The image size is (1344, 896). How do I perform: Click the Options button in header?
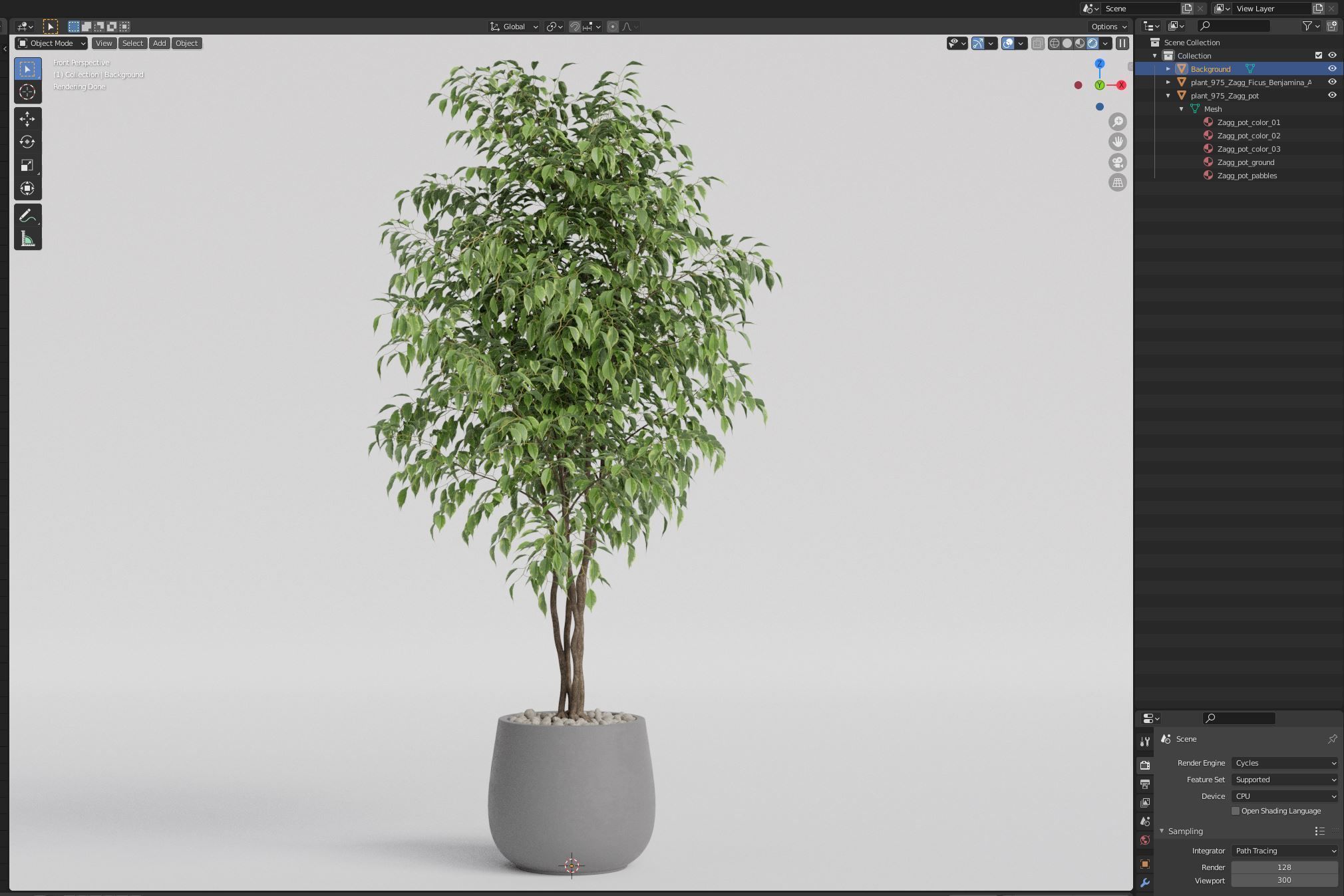click(1108, 27)
